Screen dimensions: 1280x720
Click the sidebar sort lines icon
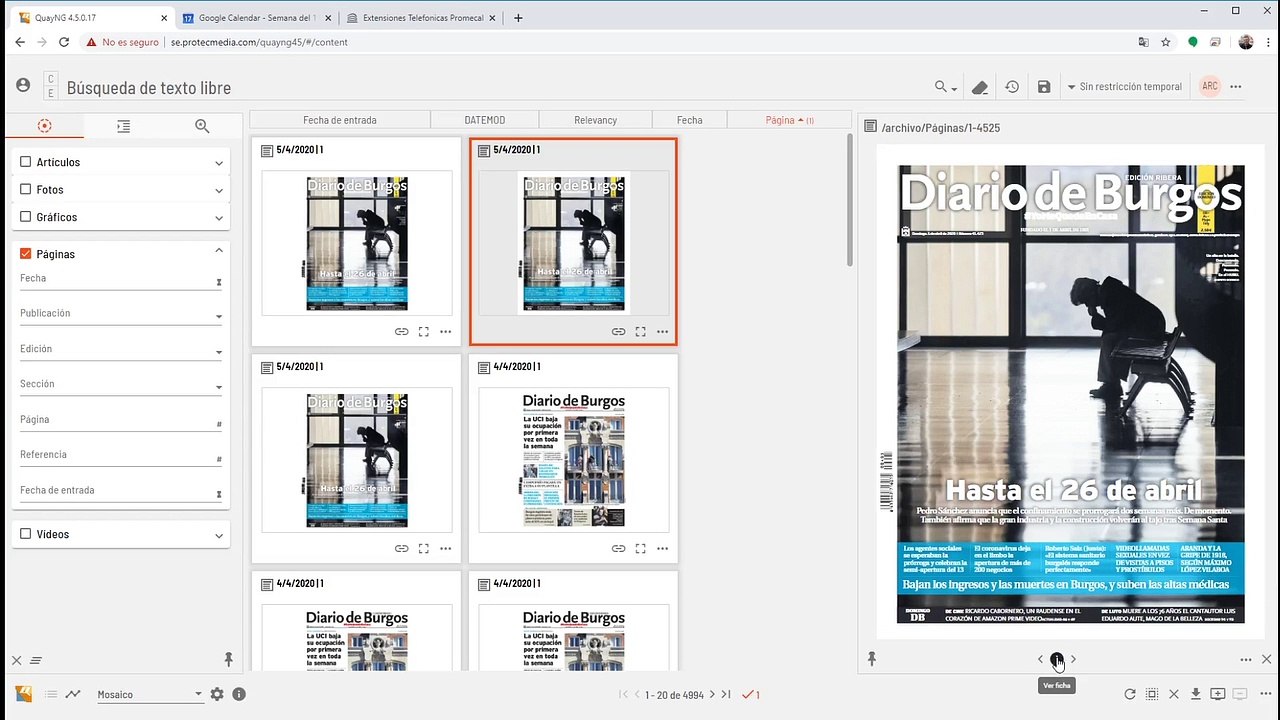36,660
